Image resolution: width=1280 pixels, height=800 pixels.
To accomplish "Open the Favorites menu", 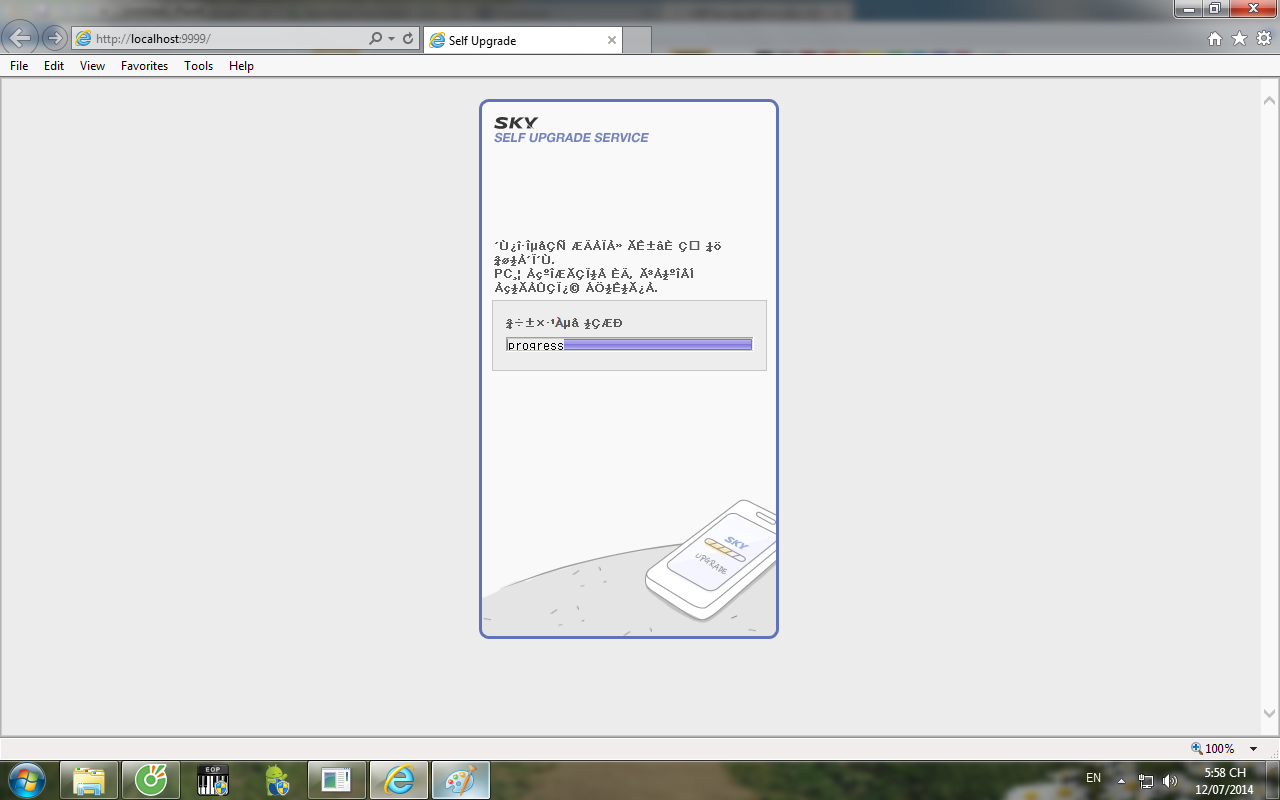I will point(144,66).
